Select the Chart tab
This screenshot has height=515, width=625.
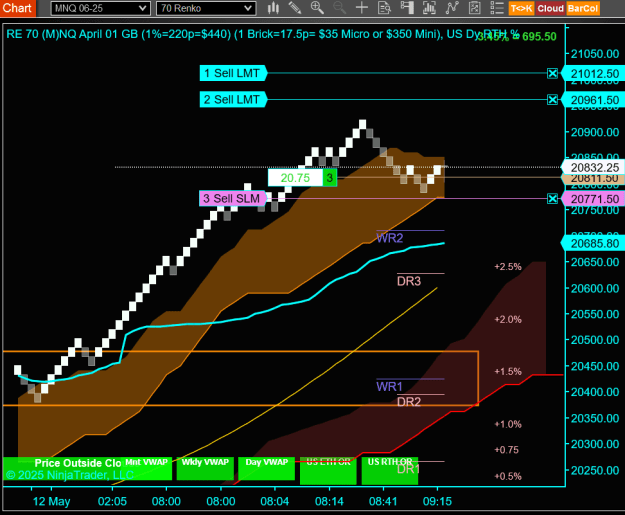(x=18, y=8)
